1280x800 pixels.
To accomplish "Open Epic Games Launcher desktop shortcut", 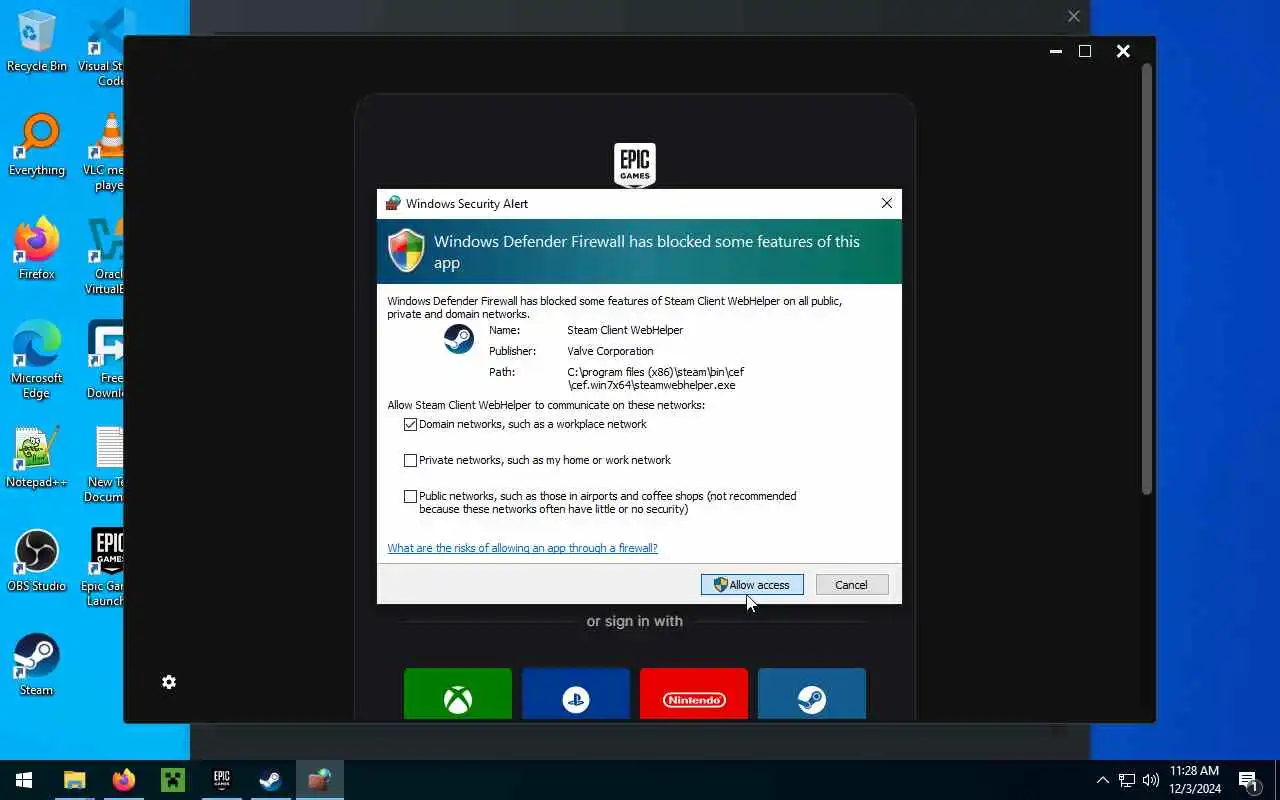I will click(104, 568).
